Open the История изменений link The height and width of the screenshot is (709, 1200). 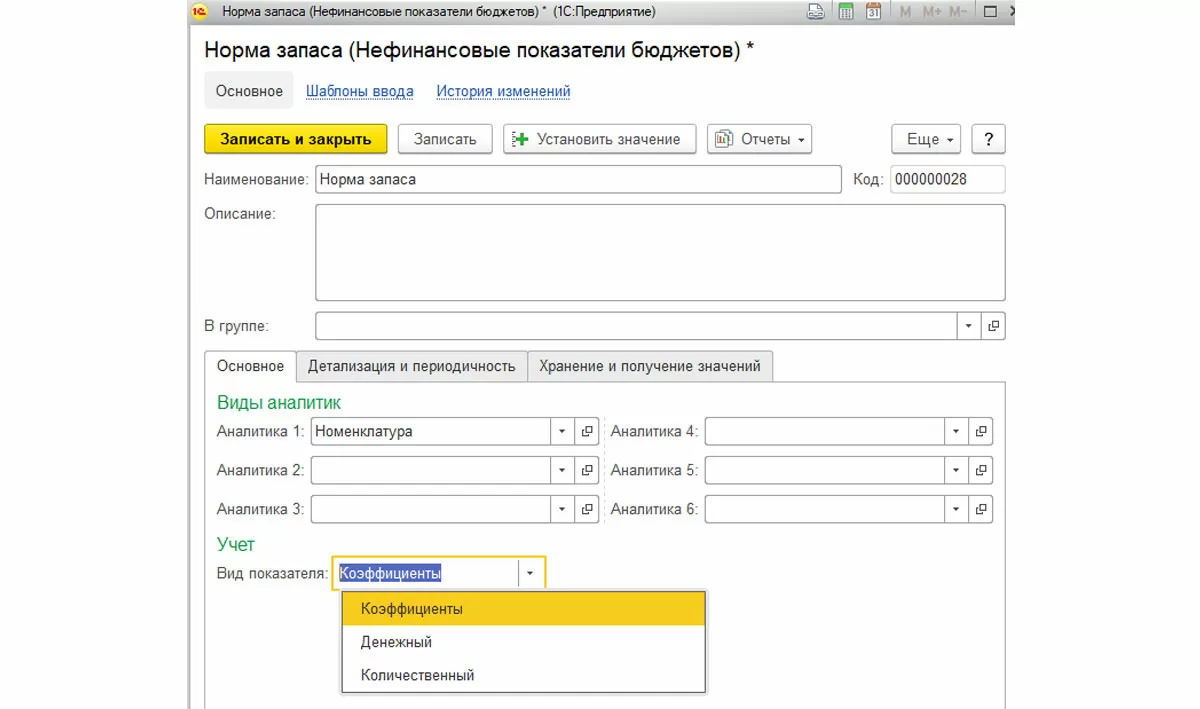[503, 91]
